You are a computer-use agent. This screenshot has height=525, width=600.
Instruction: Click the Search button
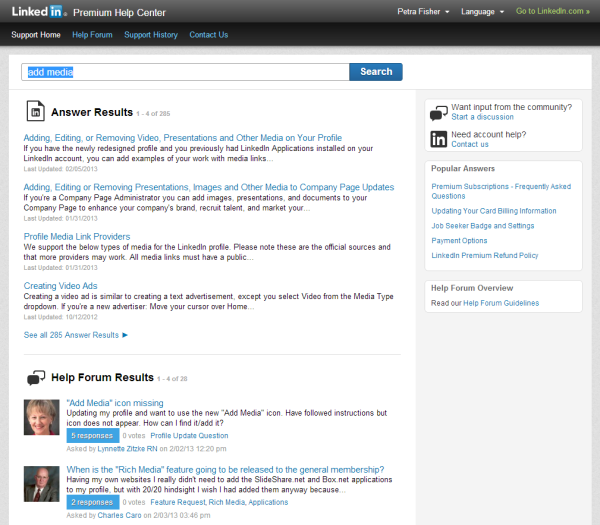click(376, 72)
